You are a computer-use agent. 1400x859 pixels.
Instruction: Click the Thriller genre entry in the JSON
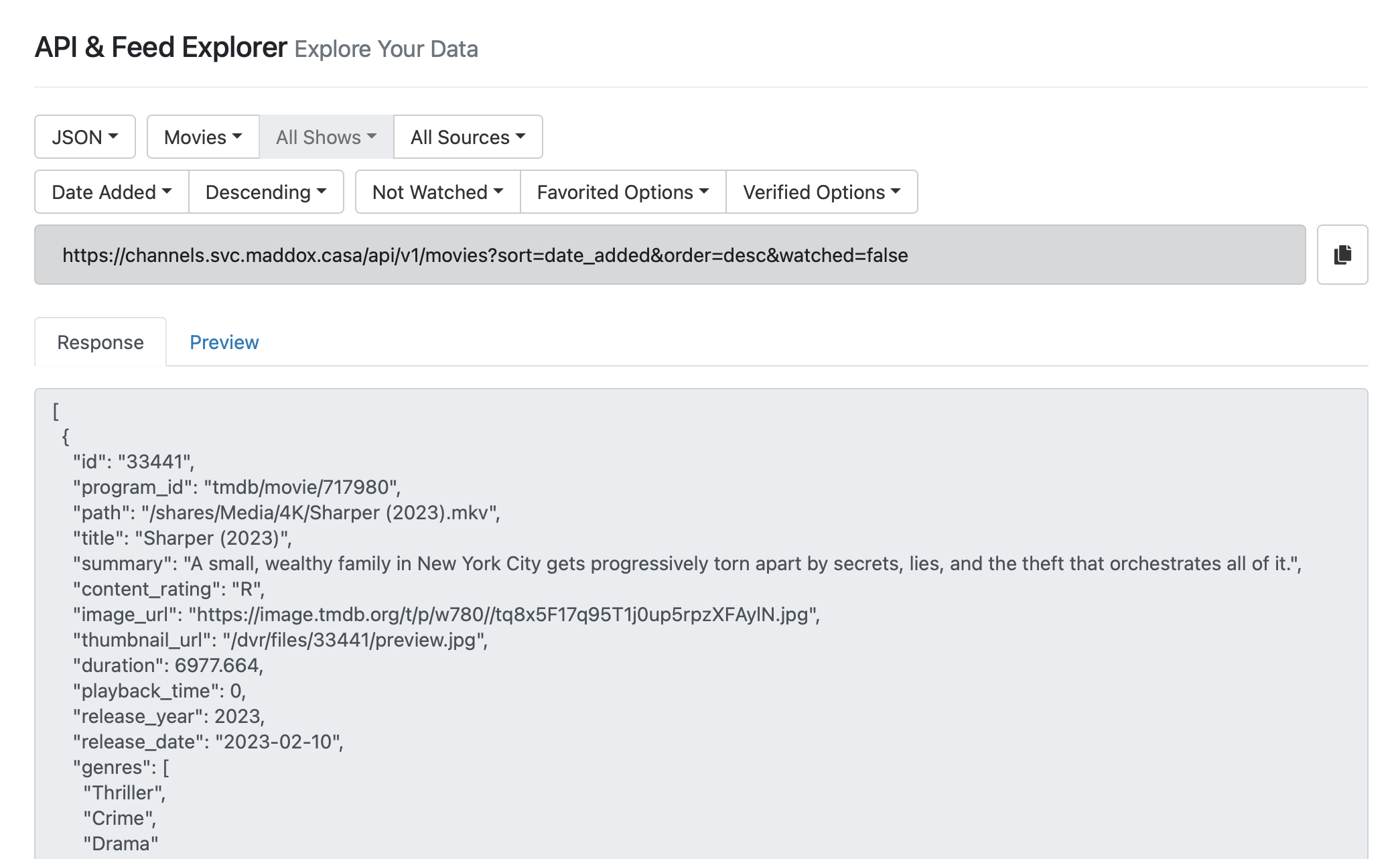[123, 792]
